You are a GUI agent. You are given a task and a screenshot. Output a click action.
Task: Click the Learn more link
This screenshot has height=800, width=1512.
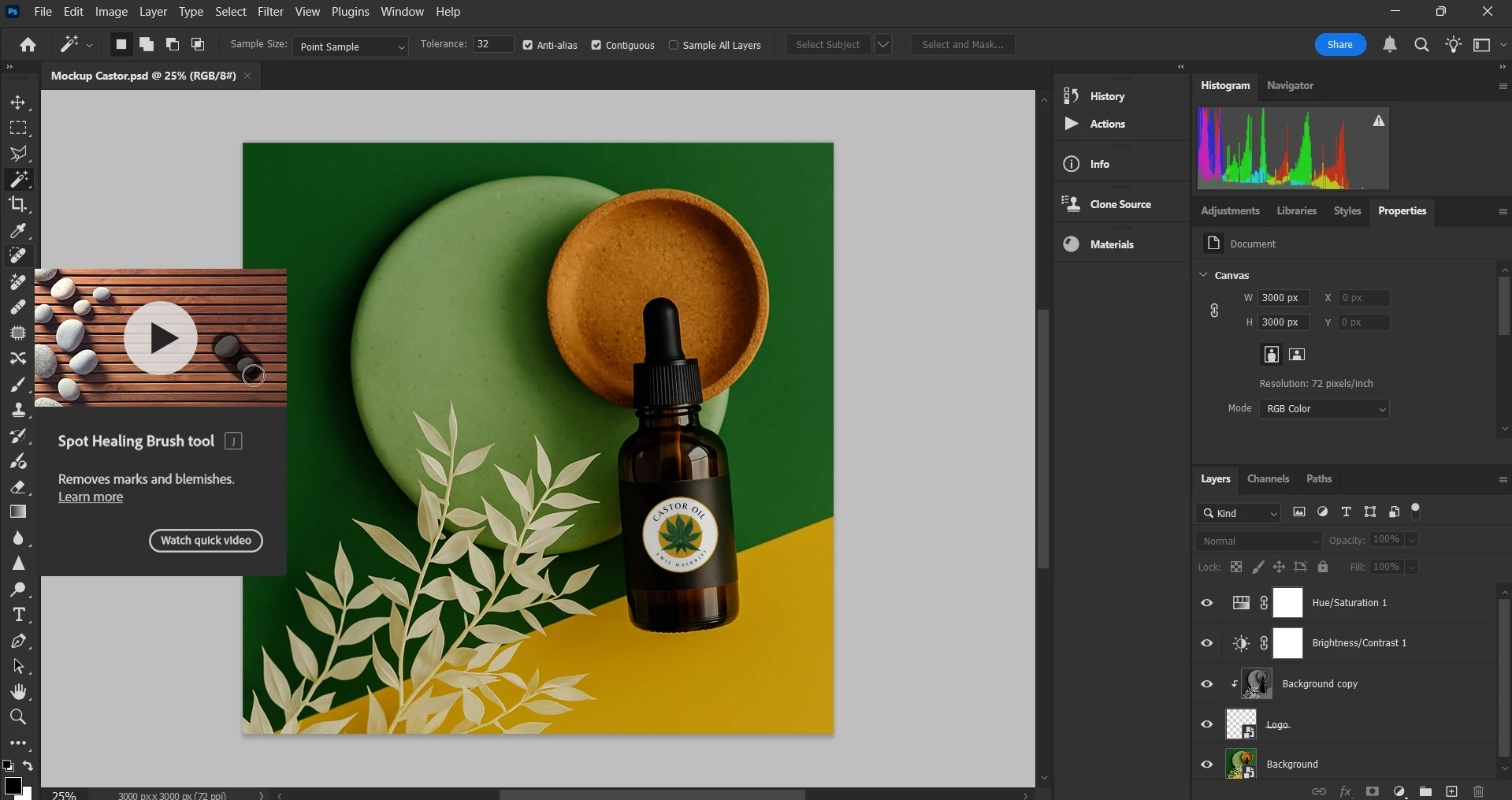pyautogui.click(x=91, y=497)
